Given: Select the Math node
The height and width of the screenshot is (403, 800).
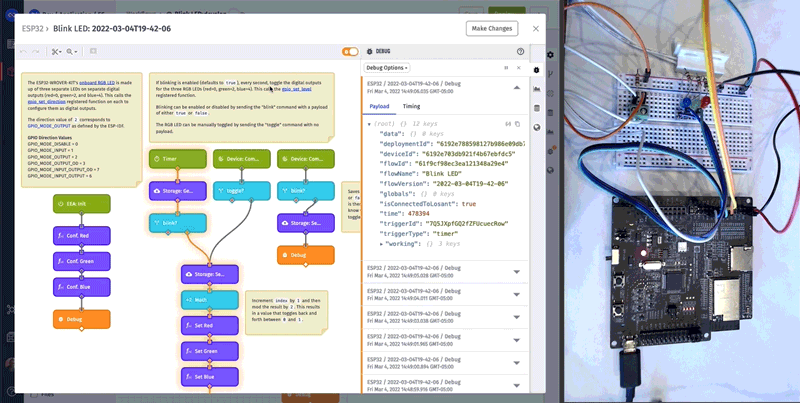Looking at the screenshot, I should tap(210, 300).
